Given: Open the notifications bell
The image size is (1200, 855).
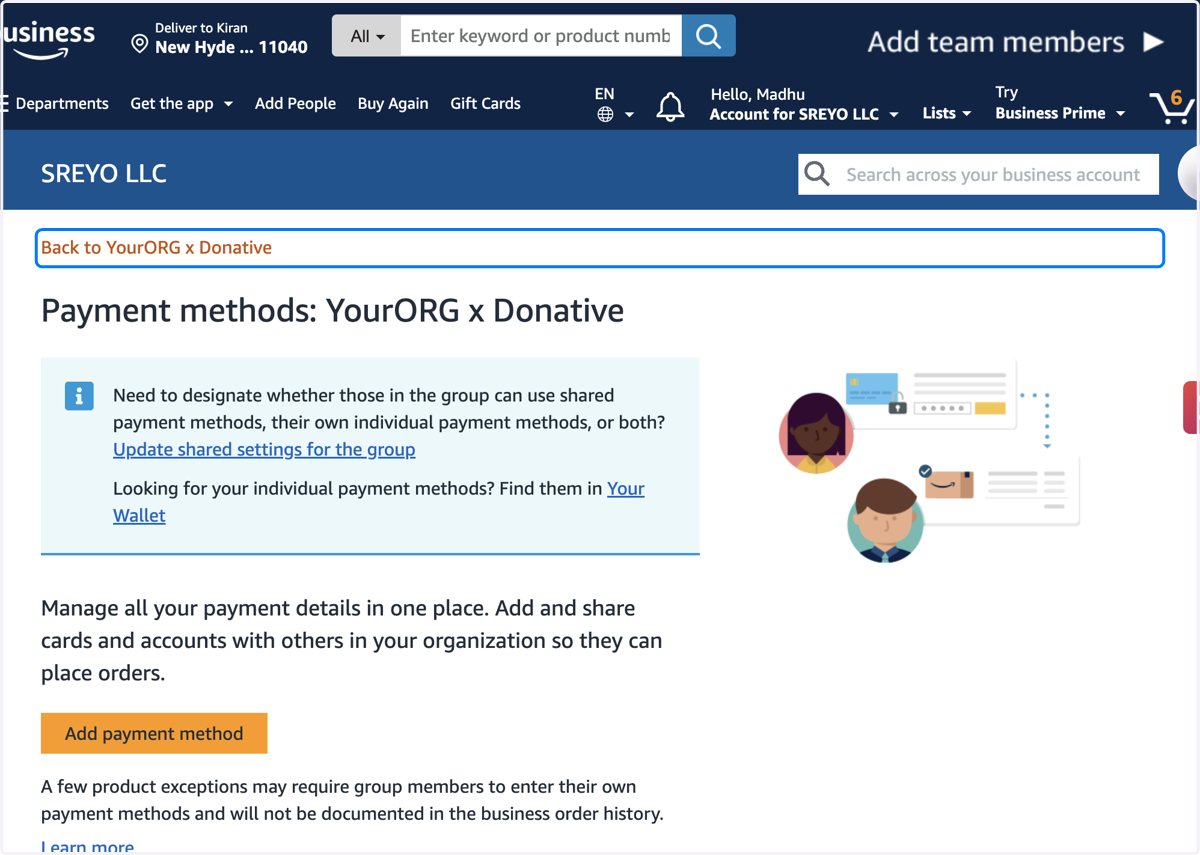Looking at the screenshot, I should coord(670,107).
